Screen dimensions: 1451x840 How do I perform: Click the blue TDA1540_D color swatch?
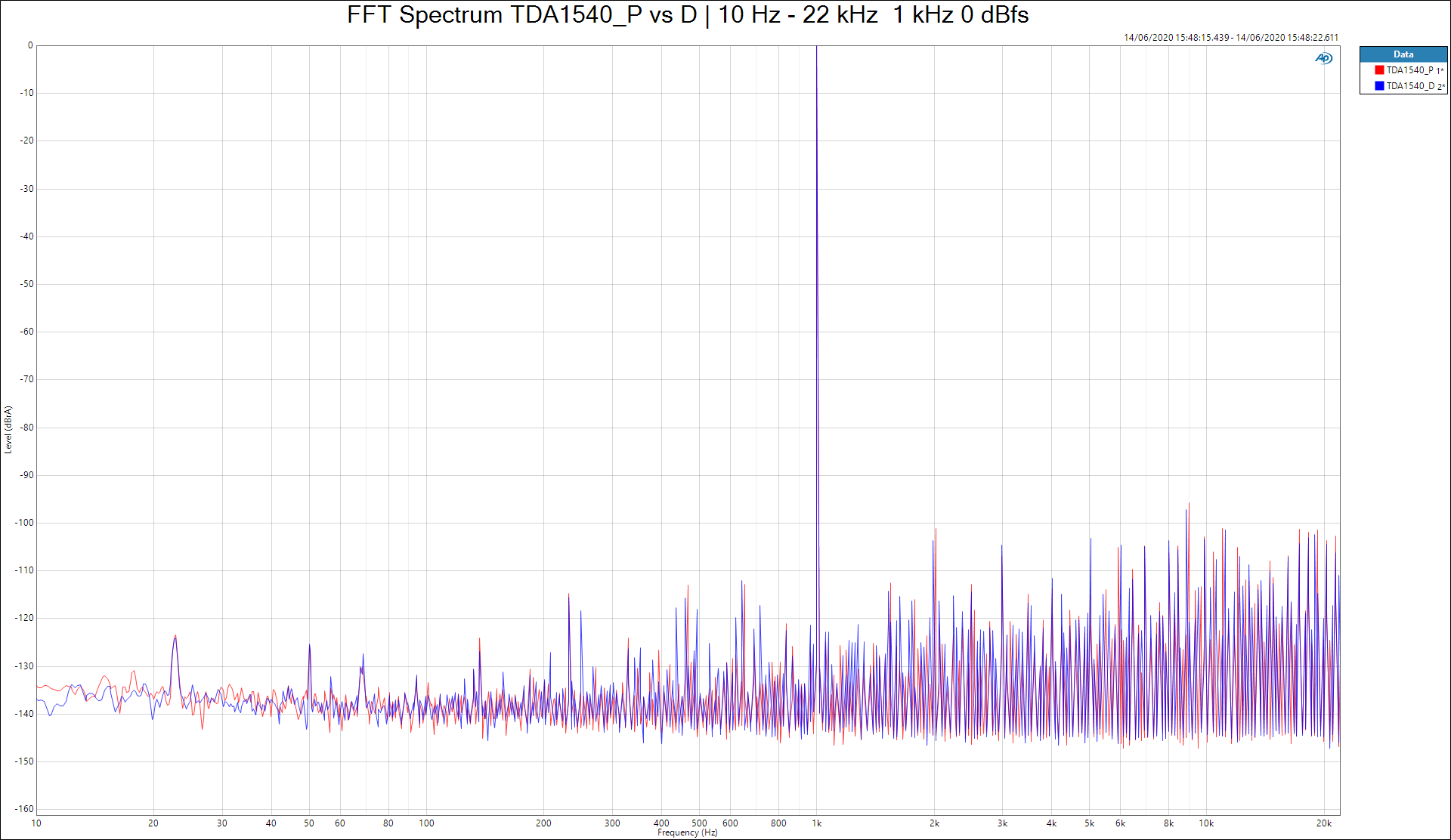1379,86
